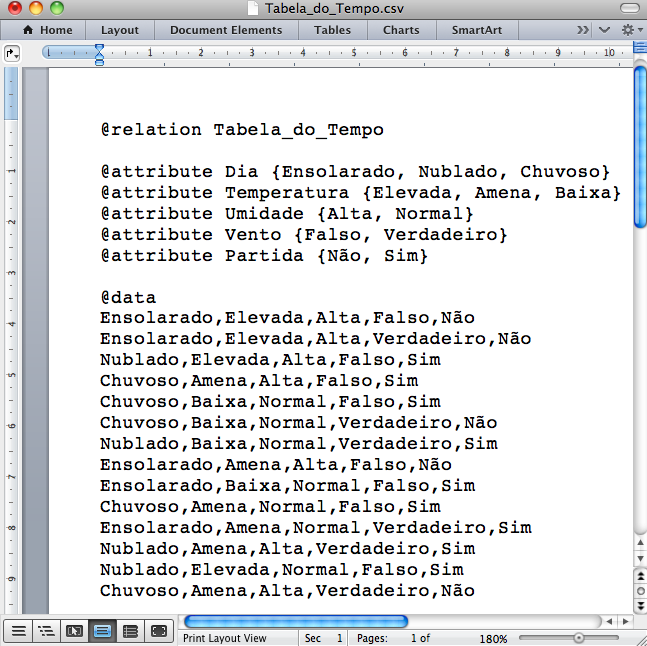Enter Full Screen view
Image resolution: width=647 pixels, height=646 pixels.
tap(158, 631)
